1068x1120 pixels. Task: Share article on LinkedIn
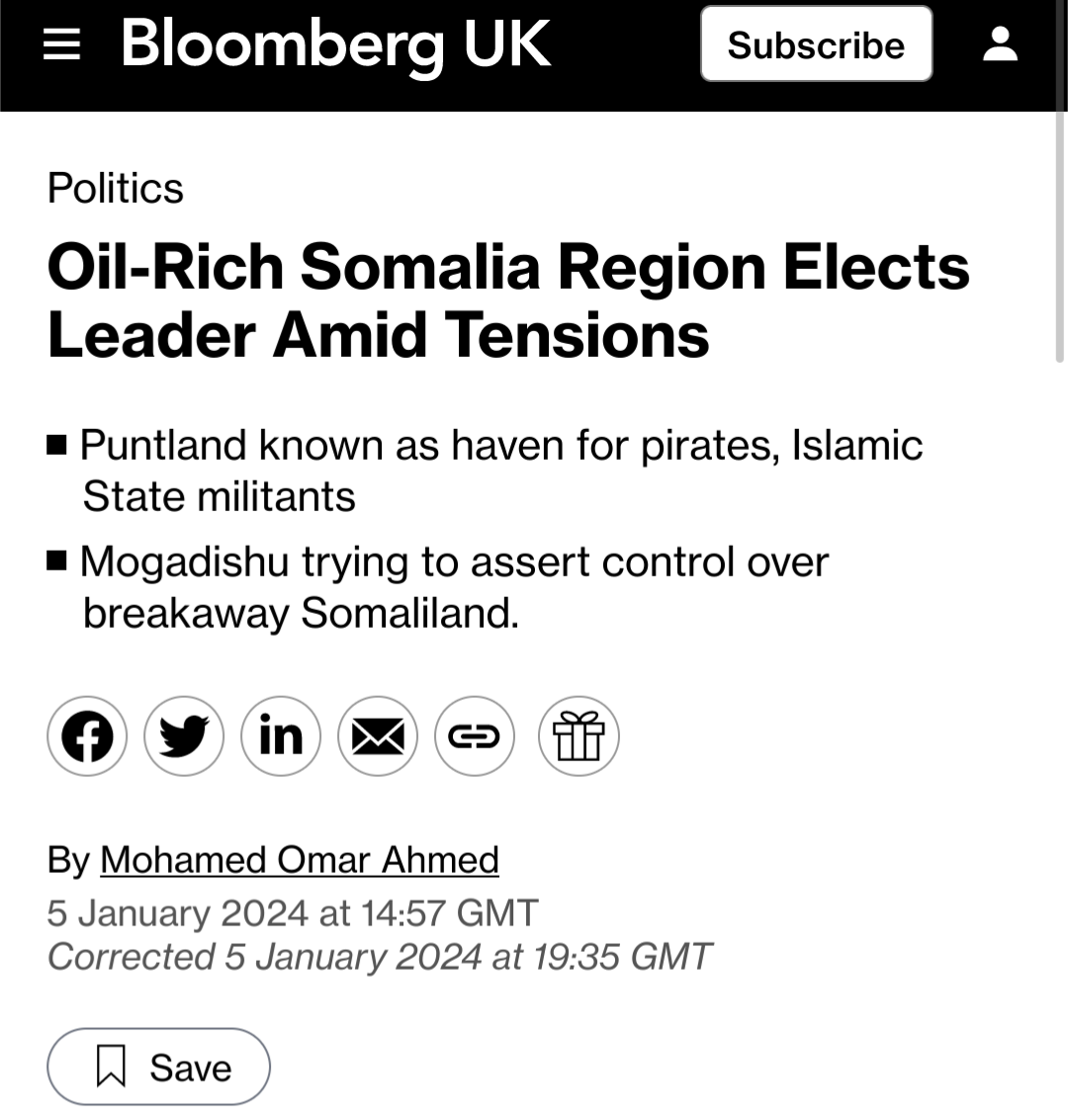[281, 735]
